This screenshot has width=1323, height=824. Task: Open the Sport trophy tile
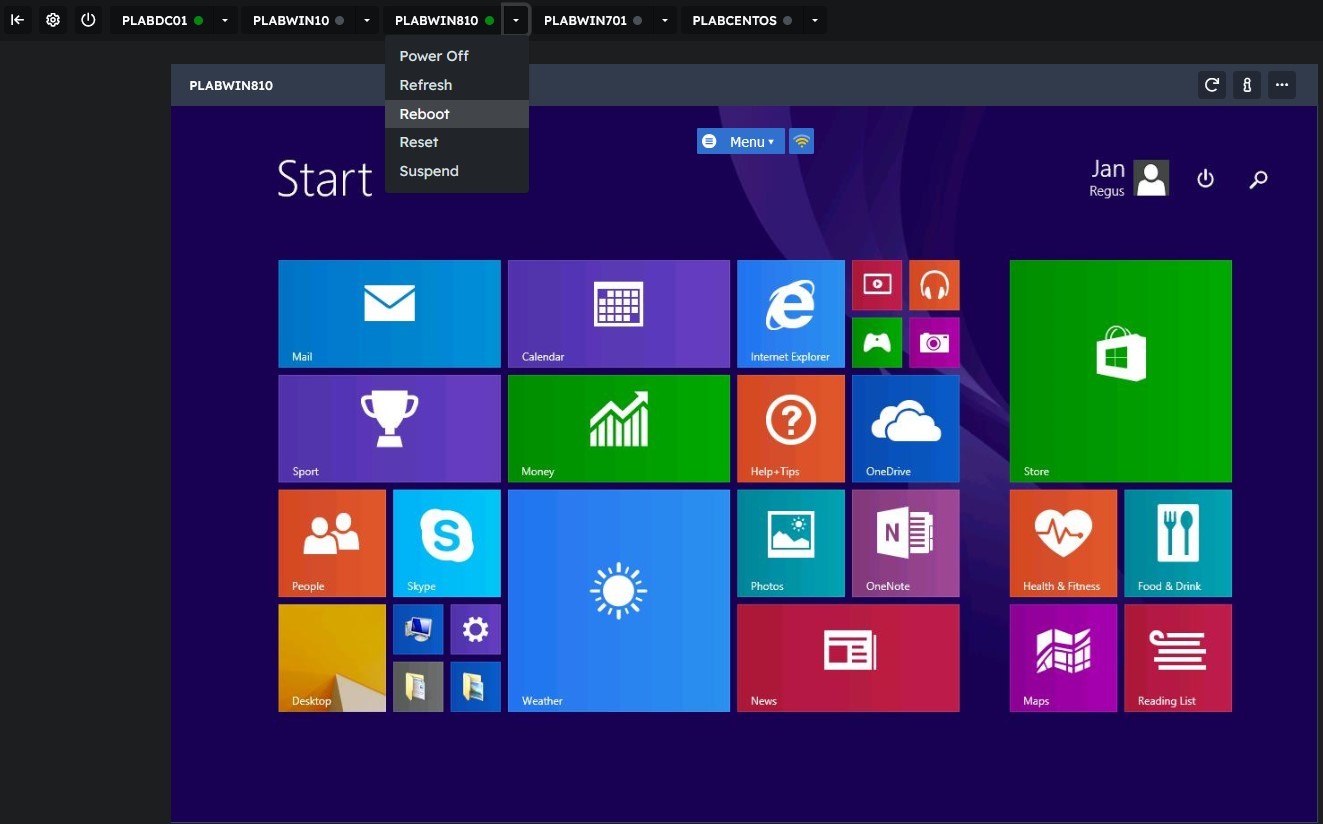point(389,429)
